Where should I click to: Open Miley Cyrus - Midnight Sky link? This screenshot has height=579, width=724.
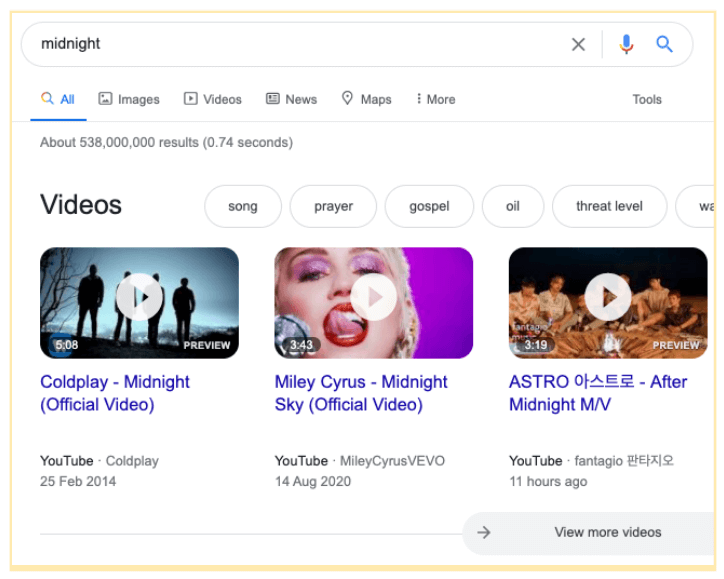click(x=361, y=393)
